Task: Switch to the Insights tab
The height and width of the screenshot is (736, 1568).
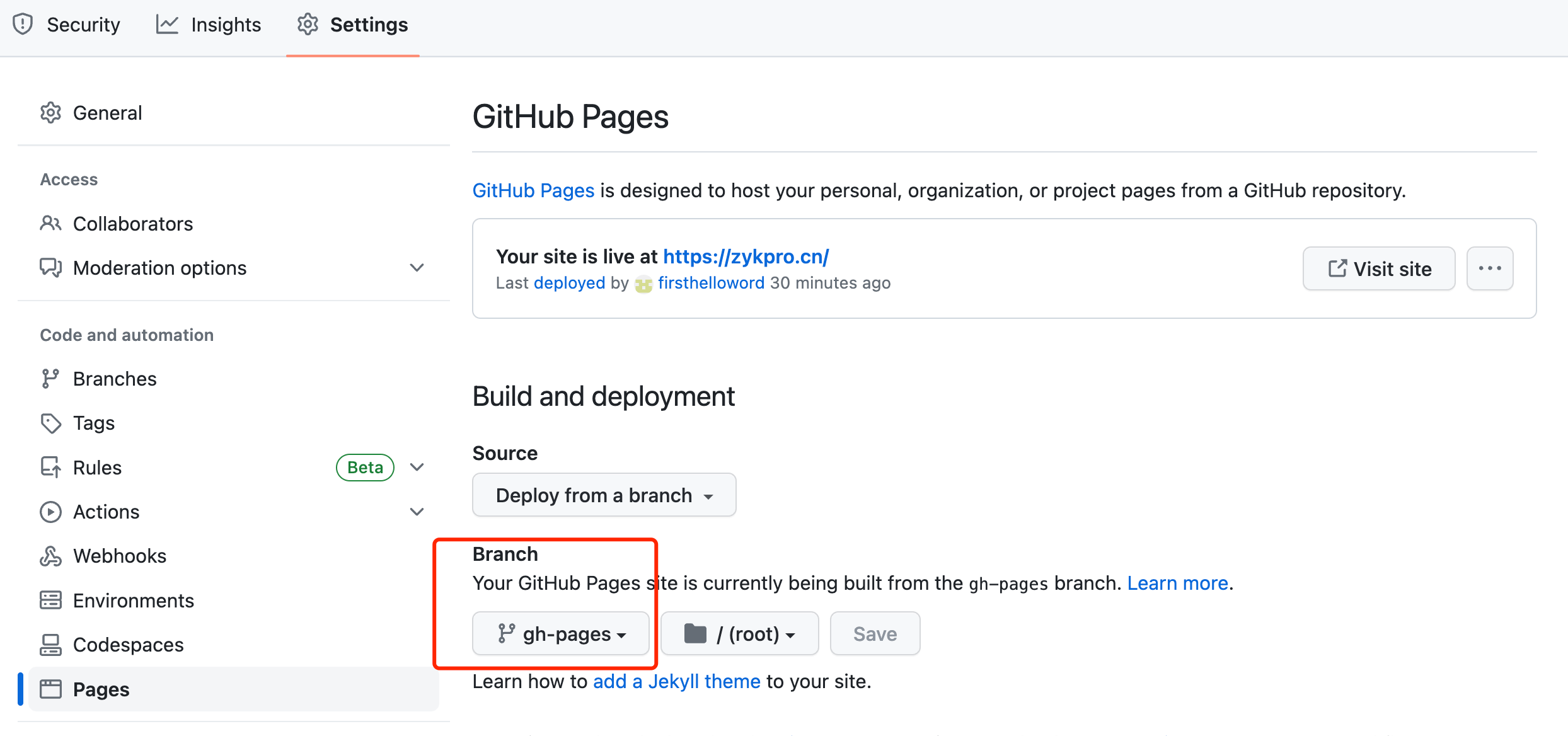Action: tap(209, 25)
